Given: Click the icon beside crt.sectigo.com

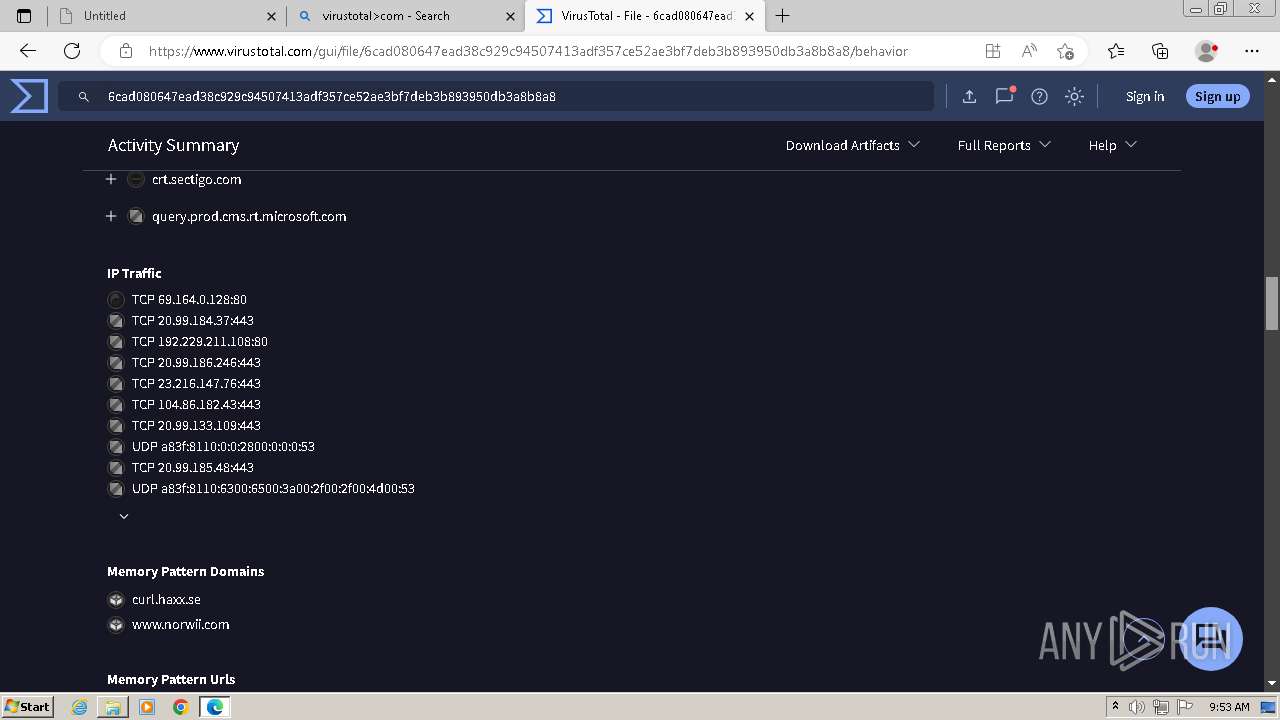Looking at the screenshot, I should tap(136, 180).
